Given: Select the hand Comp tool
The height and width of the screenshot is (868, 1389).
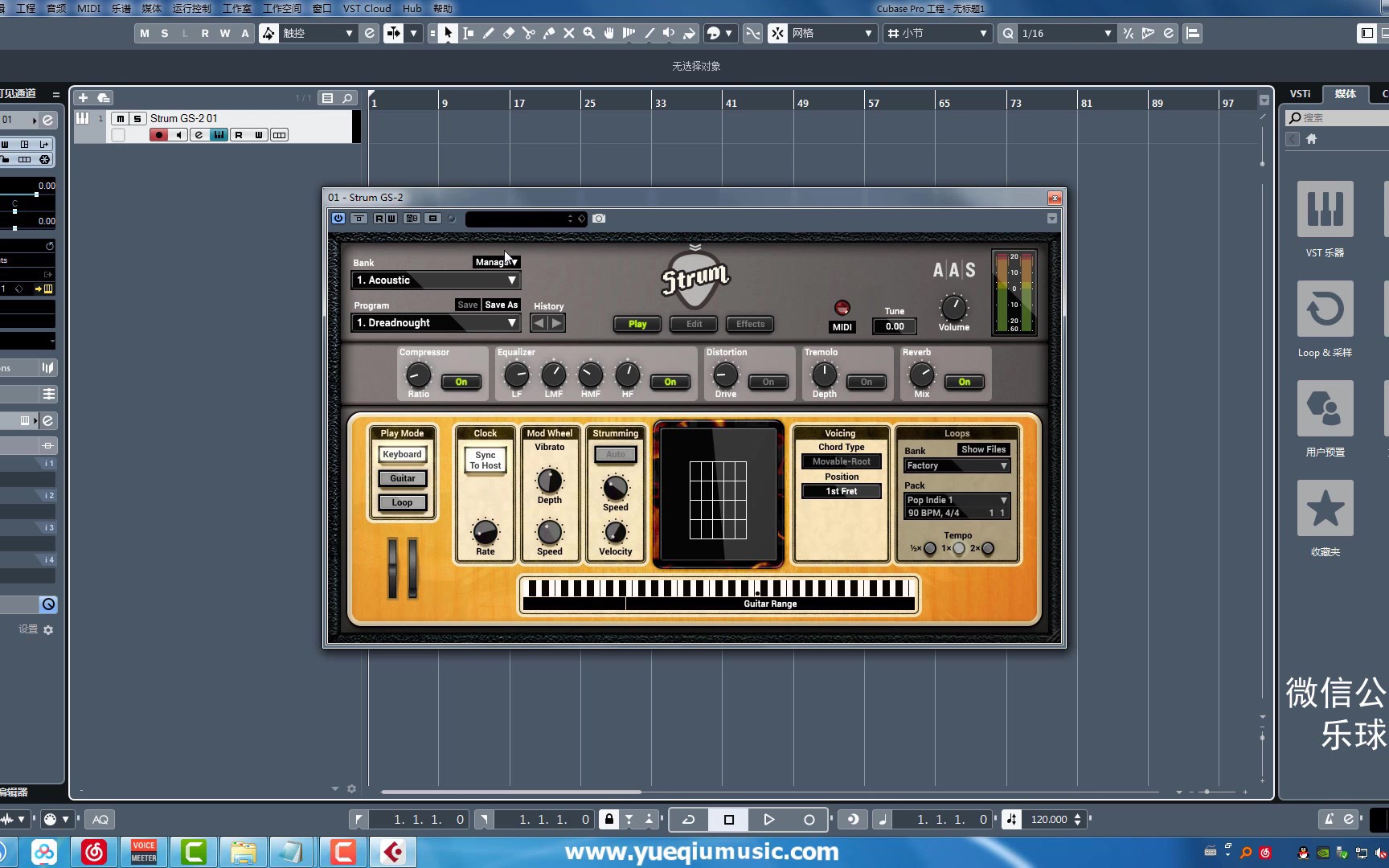Looking at the screenshot, I should [x=608, y=33].
